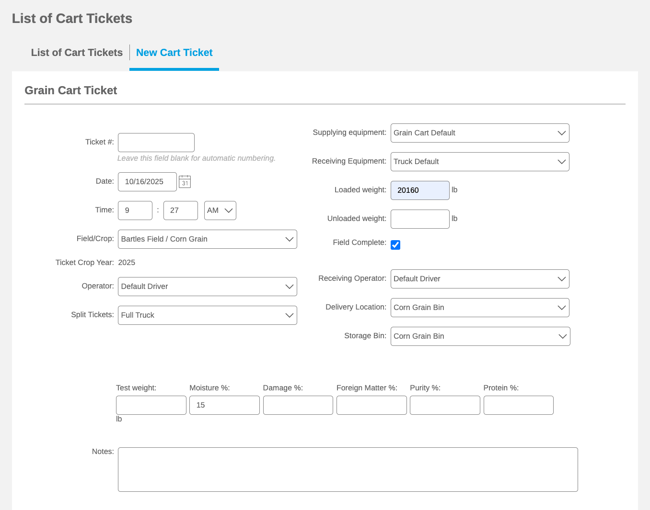650x510 pixels.
Task: Open the Split Tickets dropdown
Action: click(207, 315)
